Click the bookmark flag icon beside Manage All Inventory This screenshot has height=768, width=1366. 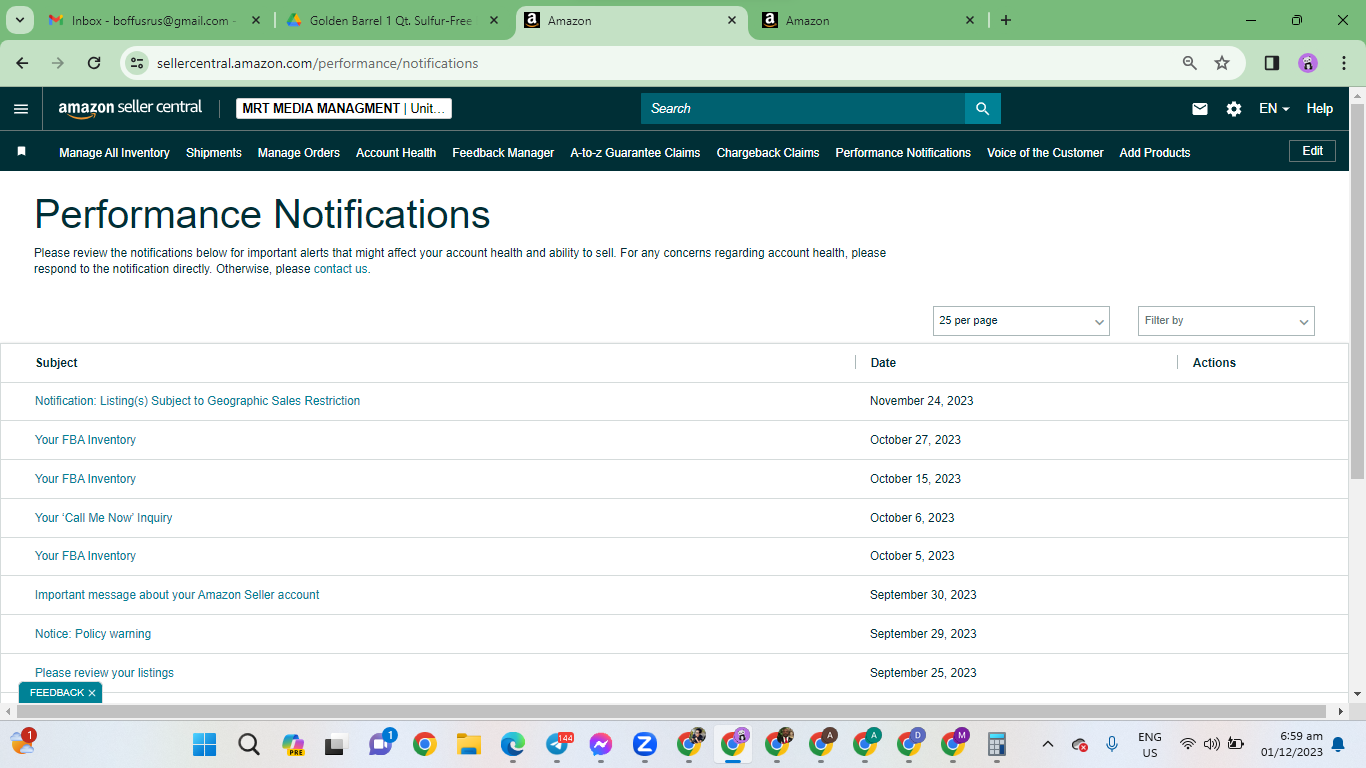click(x=21, y=152)
